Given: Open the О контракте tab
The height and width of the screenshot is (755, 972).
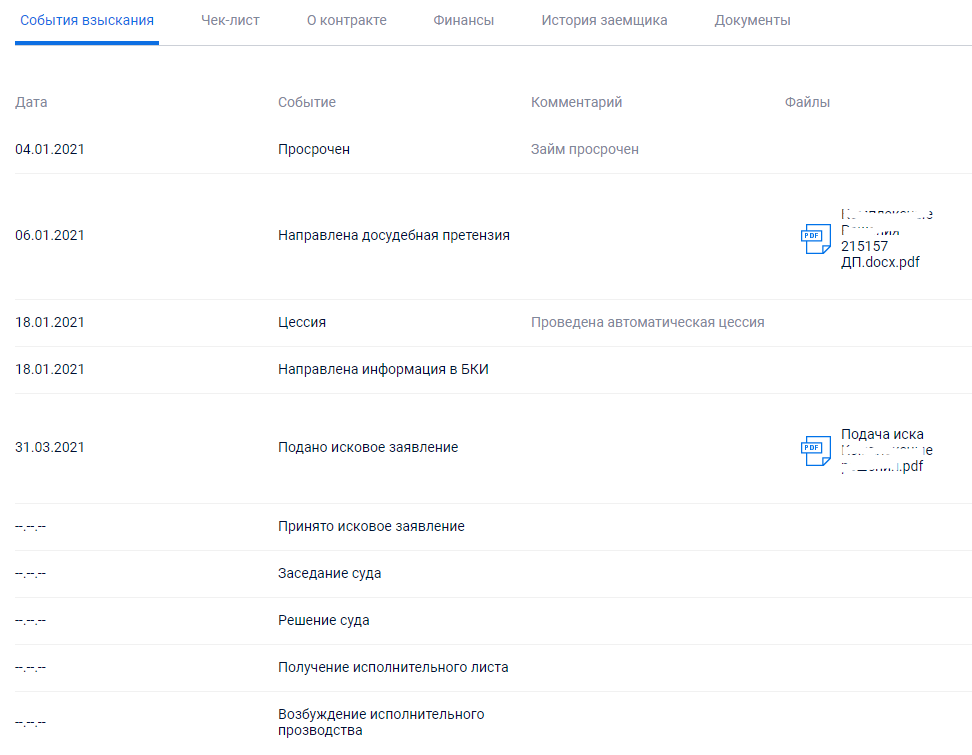Looking at the screenshot, I should tap(346, 20).
